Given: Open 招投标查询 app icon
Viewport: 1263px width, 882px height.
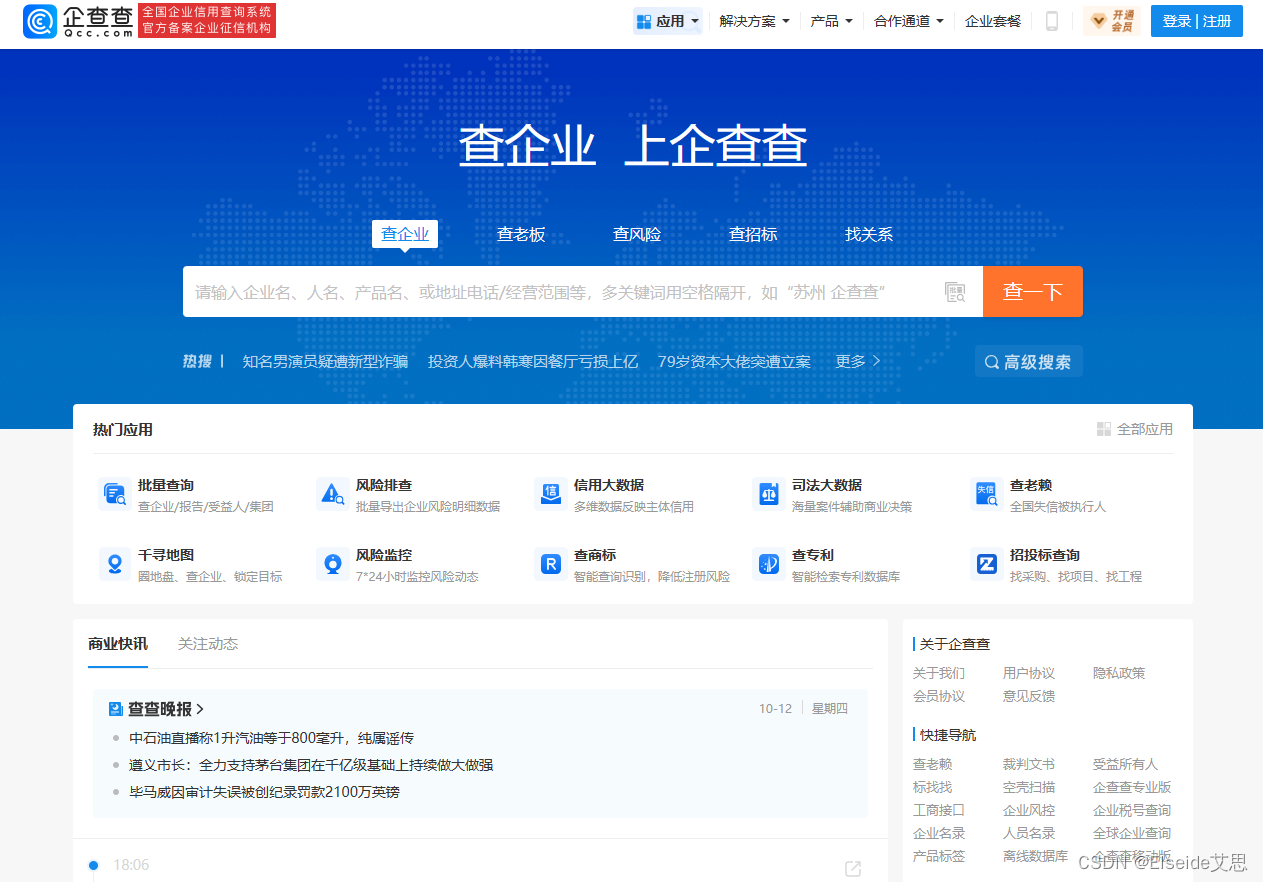Looking at the screenshot, I should tap(986, 564).
